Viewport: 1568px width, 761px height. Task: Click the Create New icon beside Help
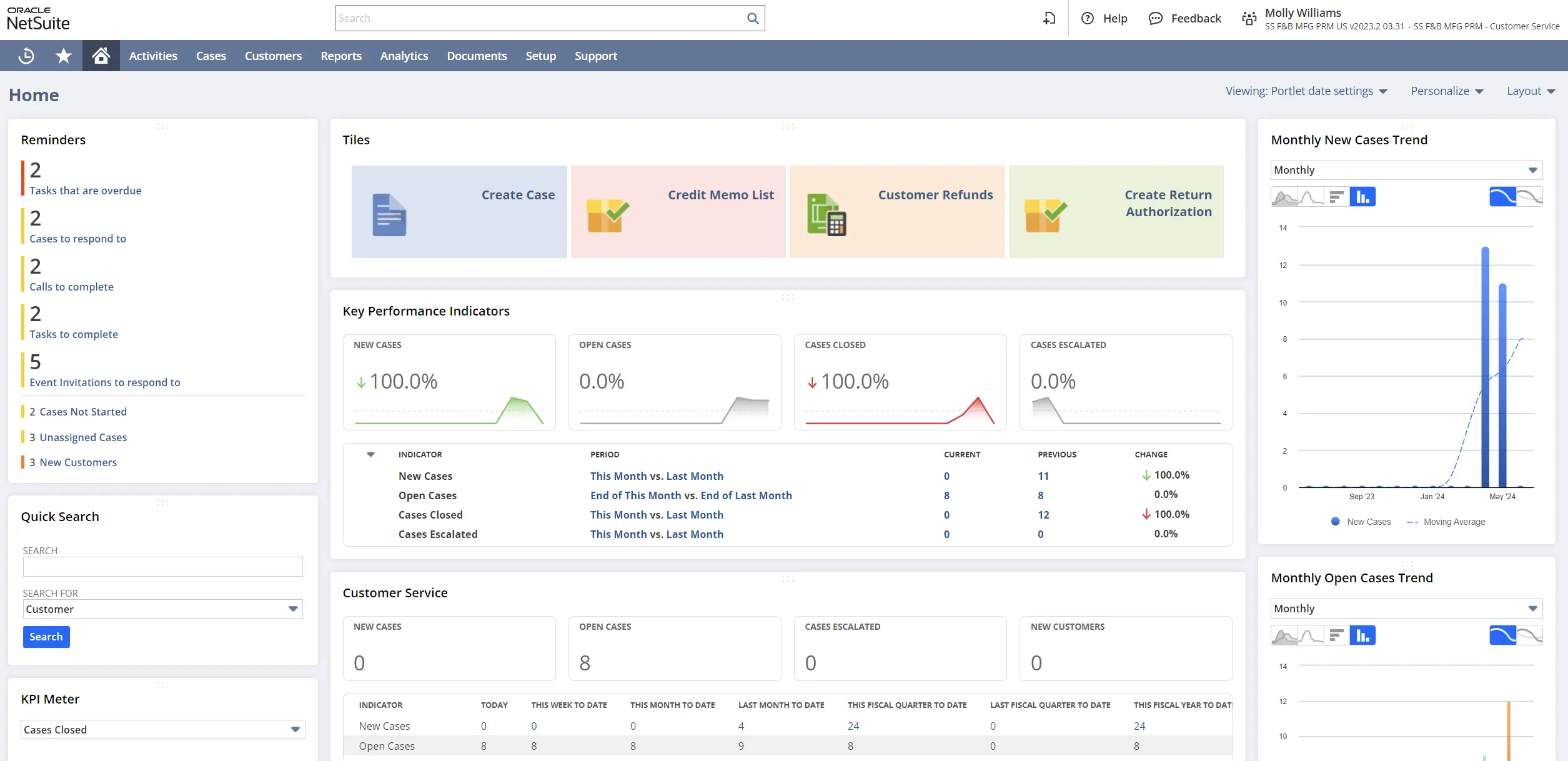1049,18
